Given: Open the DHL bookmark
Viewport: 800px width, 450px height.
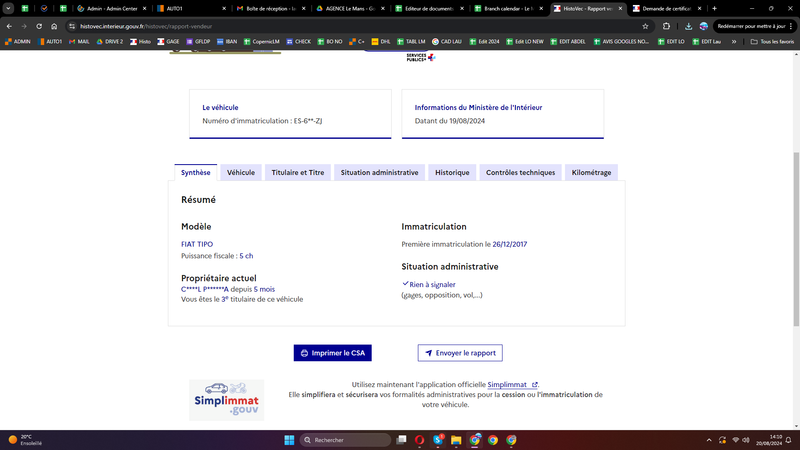Looking at the screenshot, I should 381,41.
